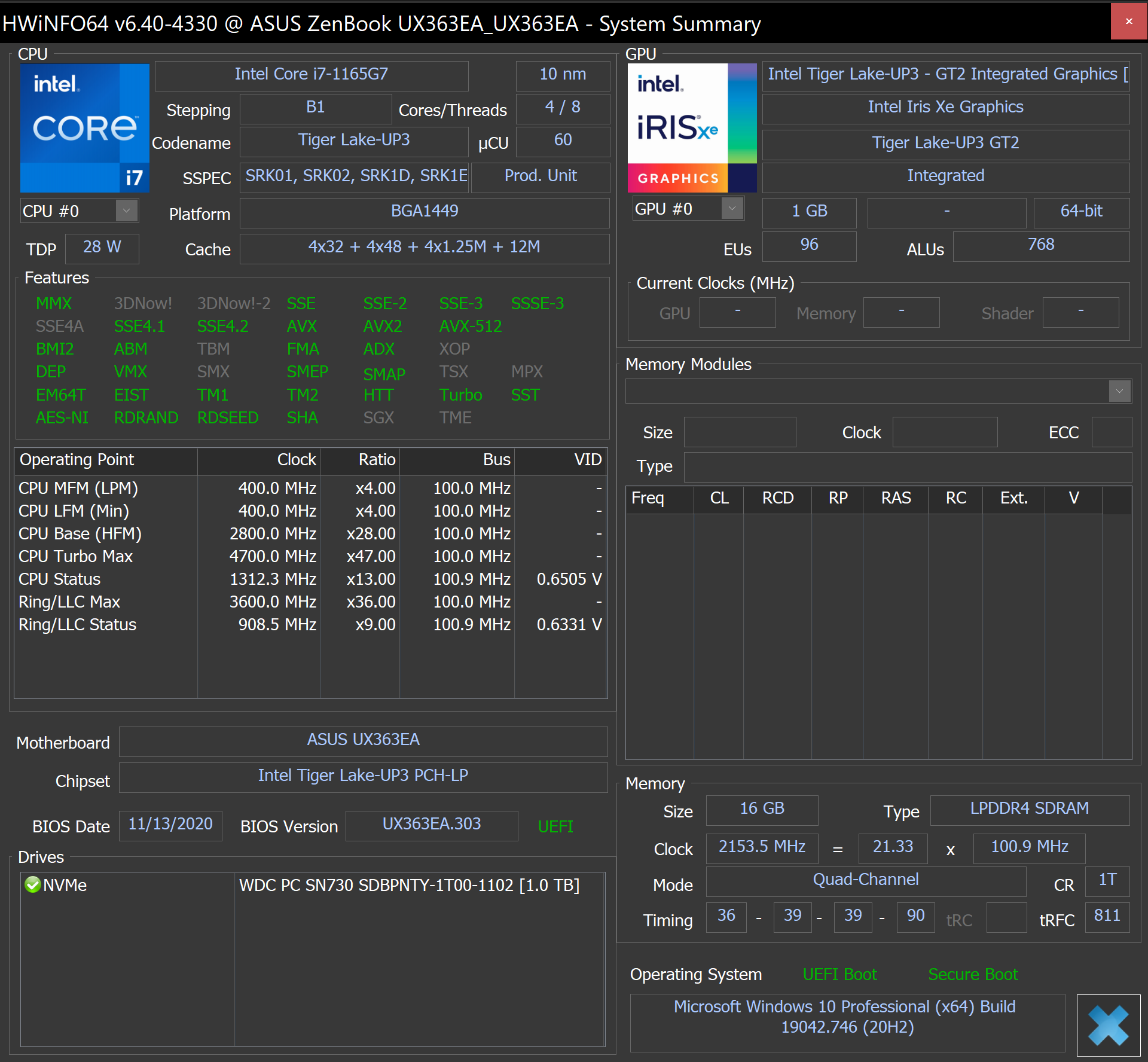Select the Ring/LLC Max row

point(310,602)
